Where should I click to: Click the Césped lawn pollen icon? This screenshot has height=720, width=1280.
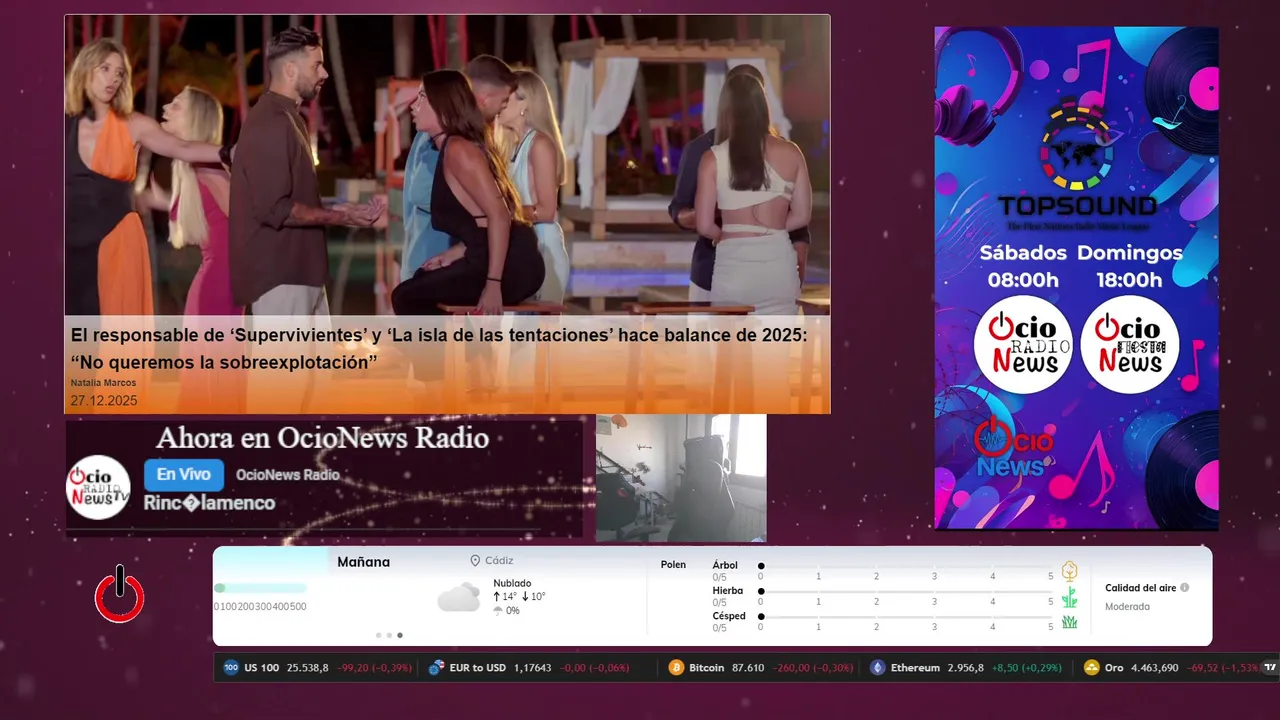click(x=1069, y=622)
